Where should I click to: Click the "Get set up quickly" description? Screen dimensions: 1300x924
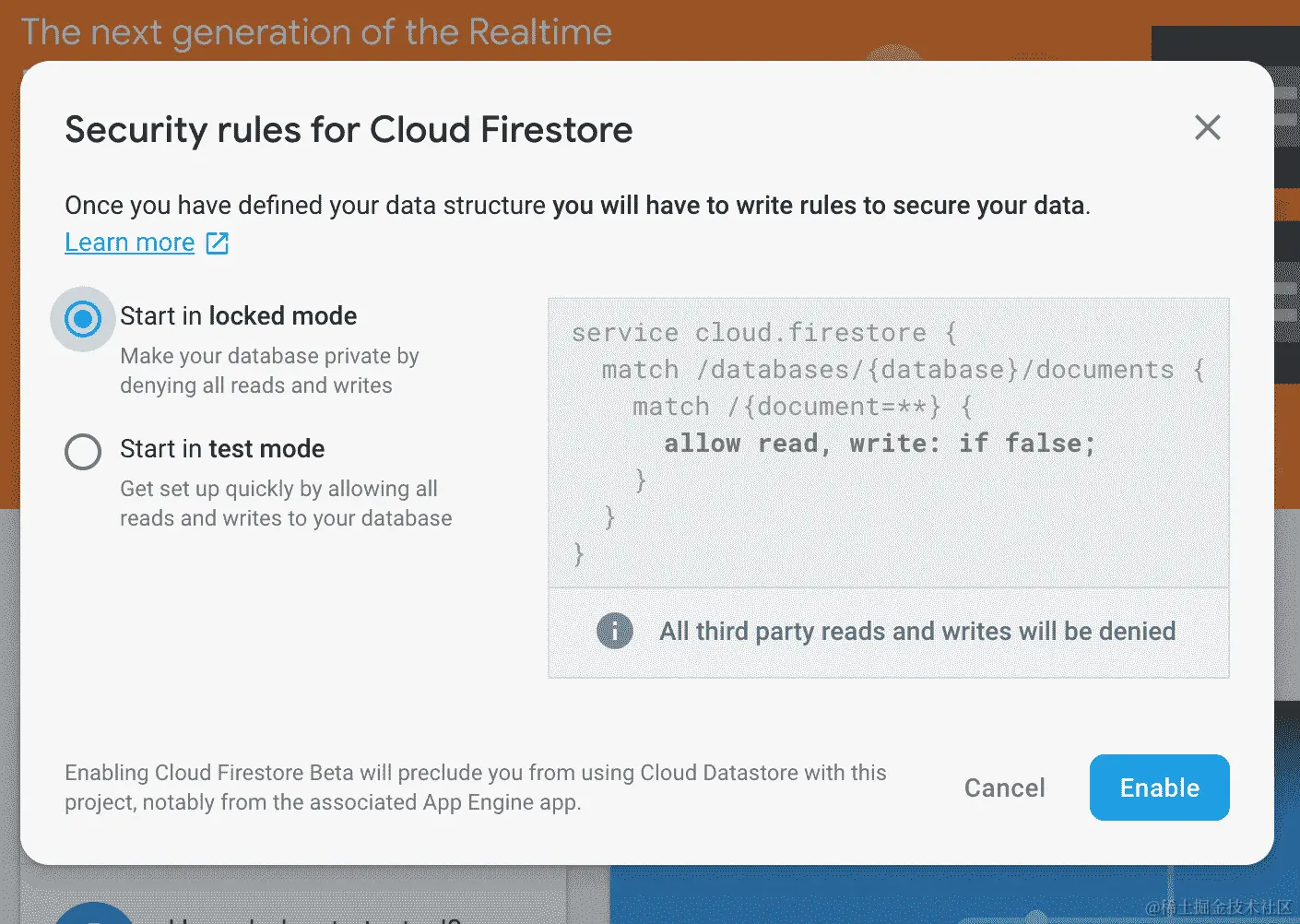(285, 503)
